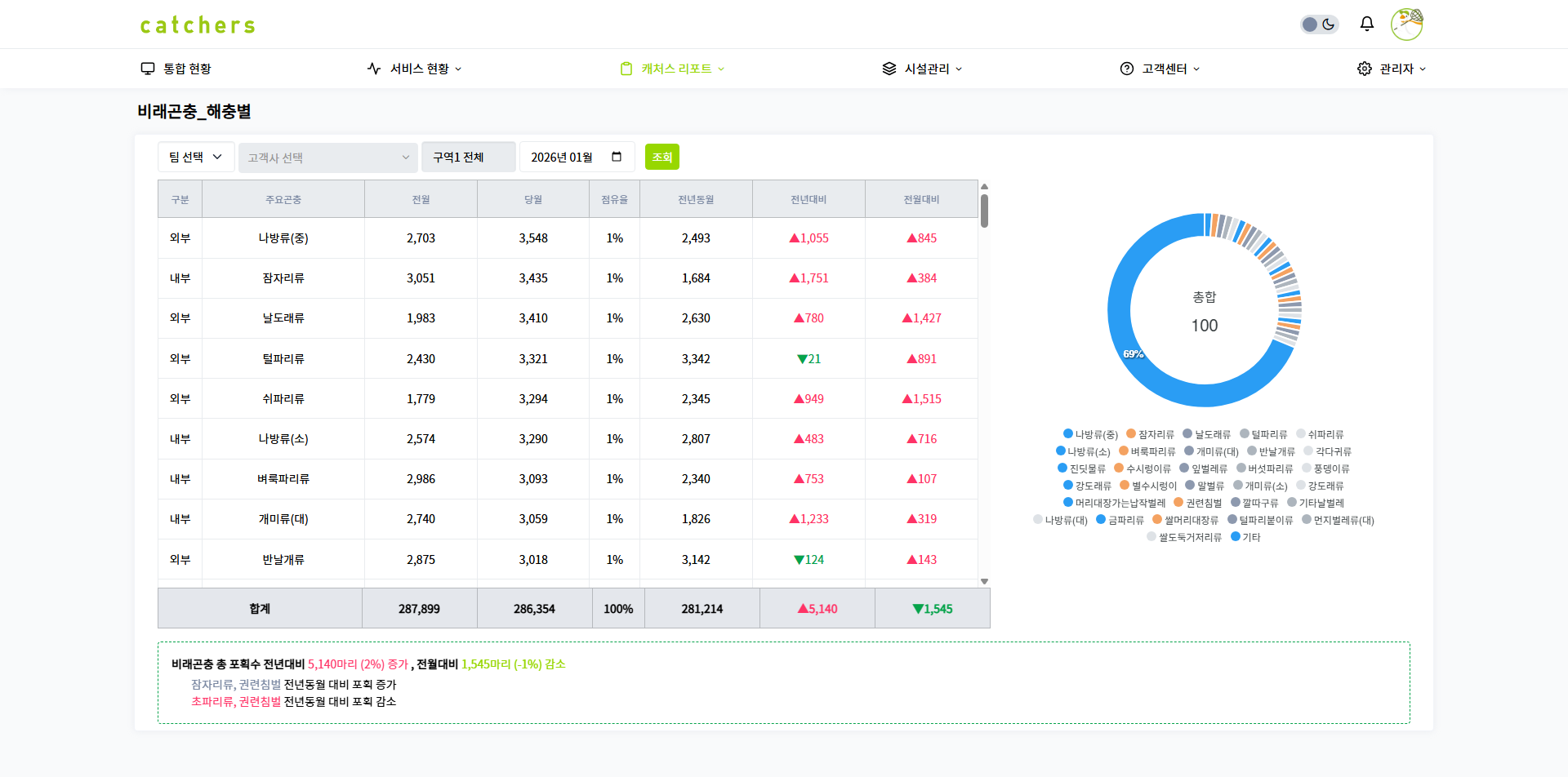Click the orange color dot beside 잠자리류
The image size is (1568, 777).
coord(1131,433)
